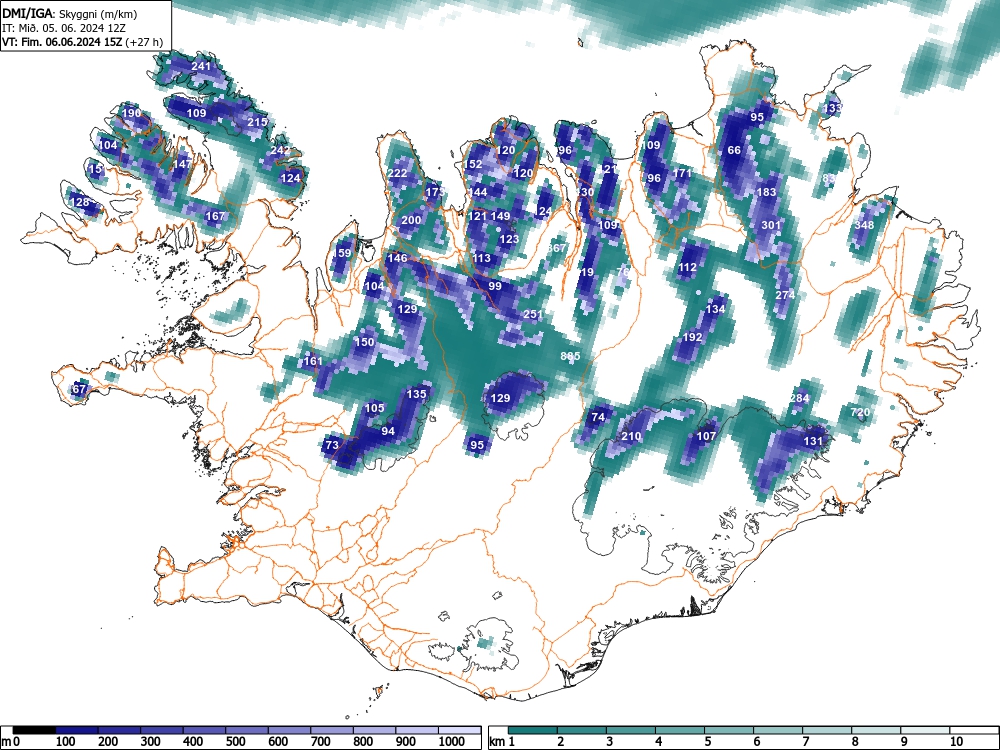Click the header title 'DMI/IGA: Skyggni (m/km)'
The height and width of the screenshot is (750, 1000).
tap(70, 13)
